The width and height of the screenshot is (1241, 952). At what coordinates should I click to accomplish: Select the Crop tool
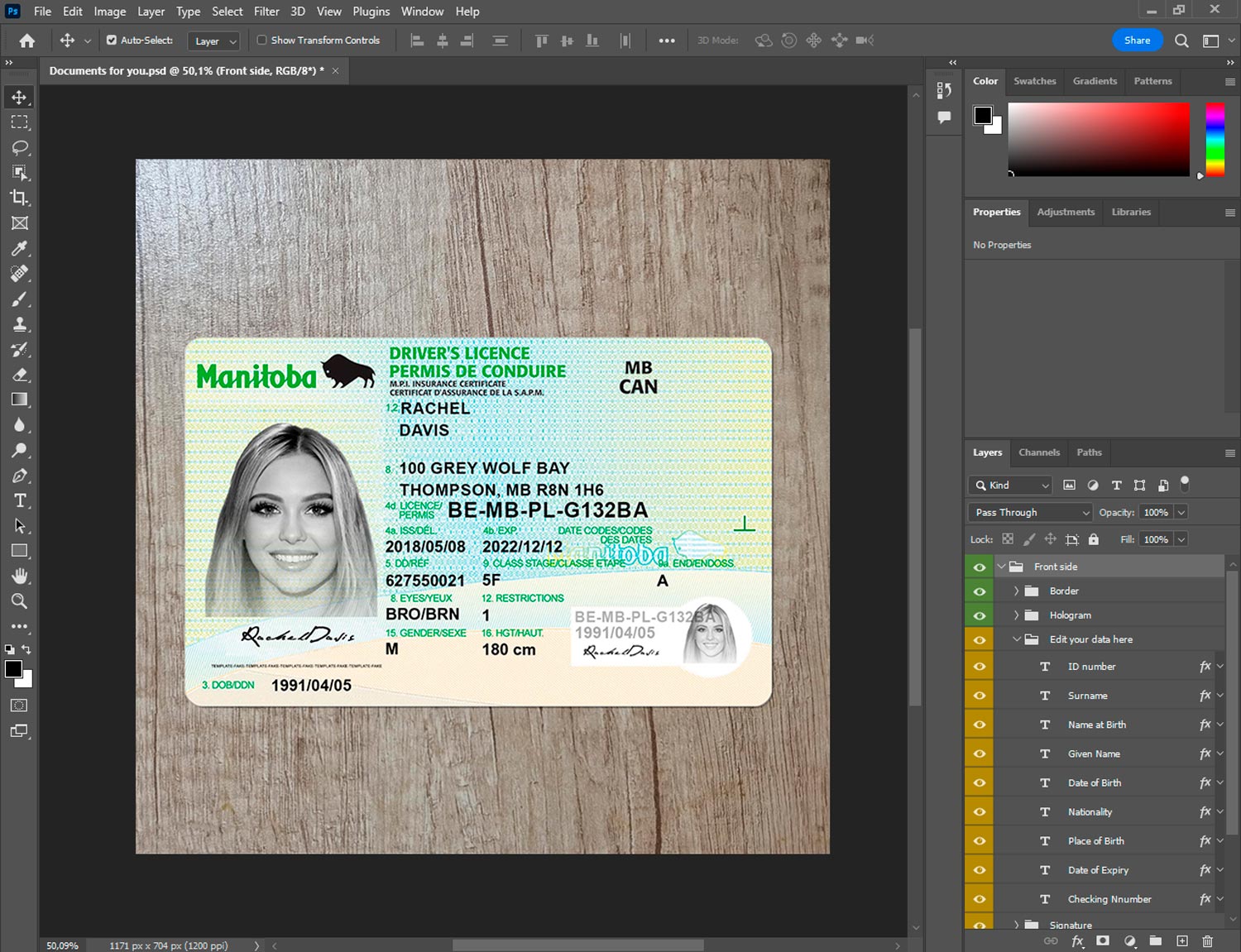19,198
